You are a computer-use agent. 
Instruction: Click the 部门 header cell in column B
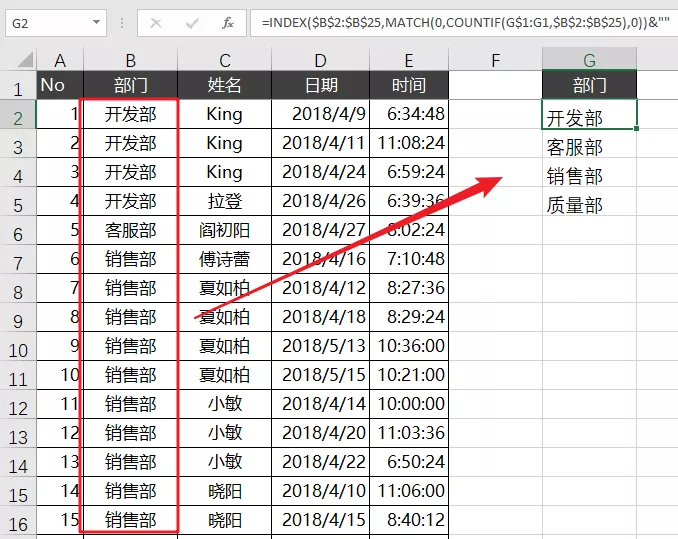coord(131,85)
